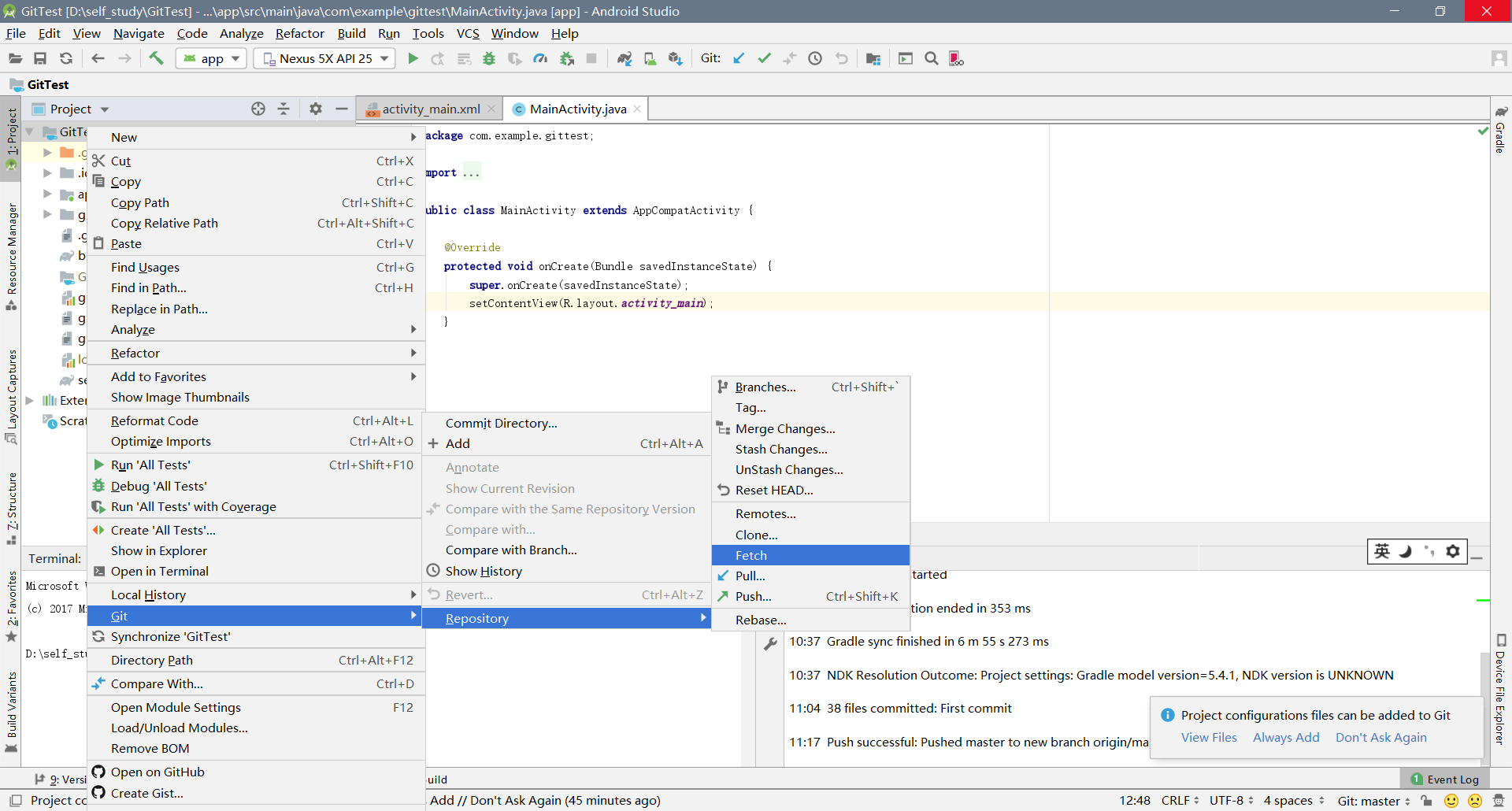Show Git history clock icon
1512x811 pixels.
[x=815, y=58]
